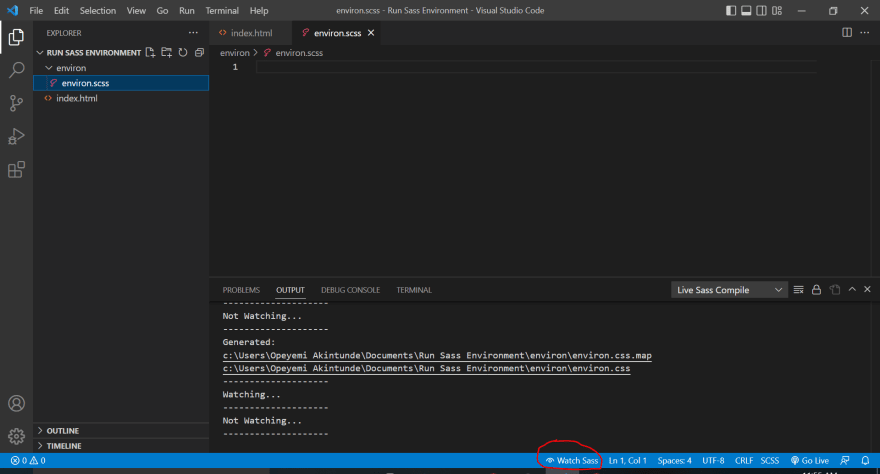This screenshot has height=474, width=880.
Task: Click errors and warnings count in status bar
Action: click(x=28, y=461)
